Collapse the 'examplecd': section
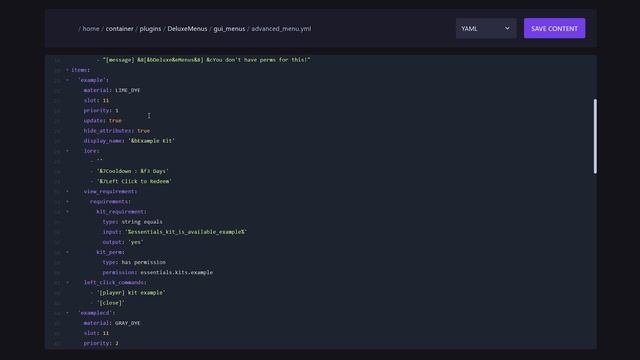 pyautogui.click(x=67, y=313)
